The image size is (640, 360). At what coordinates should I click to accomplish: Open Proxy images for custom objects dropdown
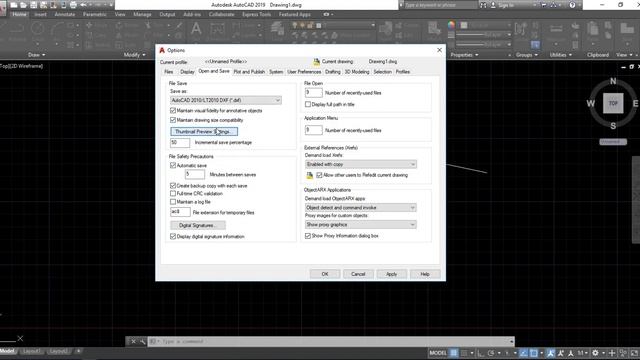361,224
